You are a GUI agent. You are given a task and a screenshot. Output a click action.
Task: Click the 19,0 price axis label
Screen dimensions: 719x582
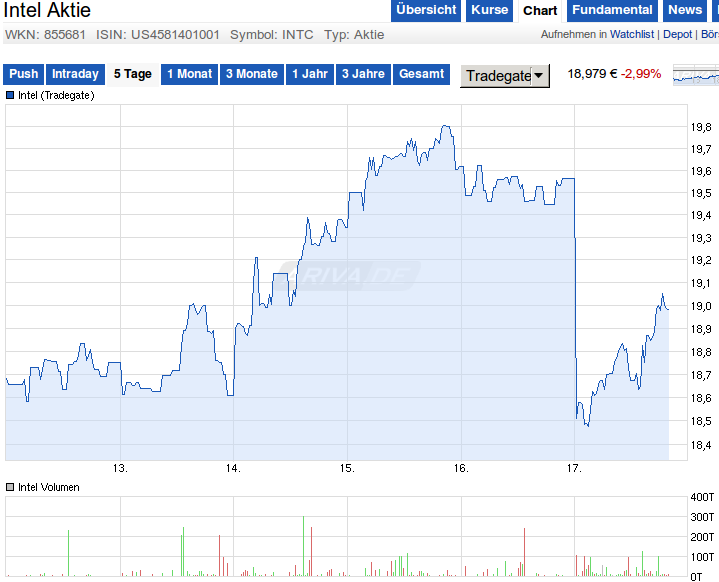point(701,306)
